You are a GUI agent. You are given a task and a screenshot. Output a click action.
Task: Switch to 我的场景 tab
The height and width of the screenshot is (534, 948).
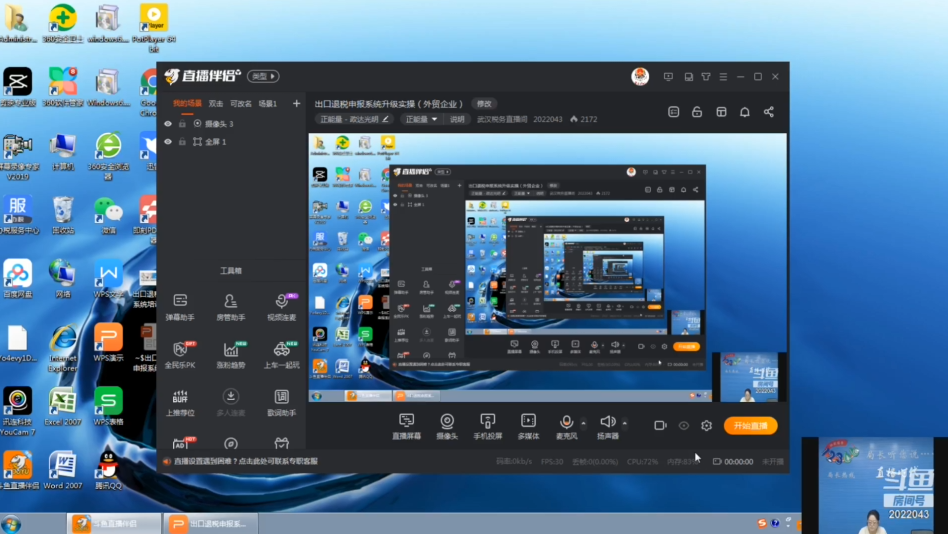click(187, 103)
